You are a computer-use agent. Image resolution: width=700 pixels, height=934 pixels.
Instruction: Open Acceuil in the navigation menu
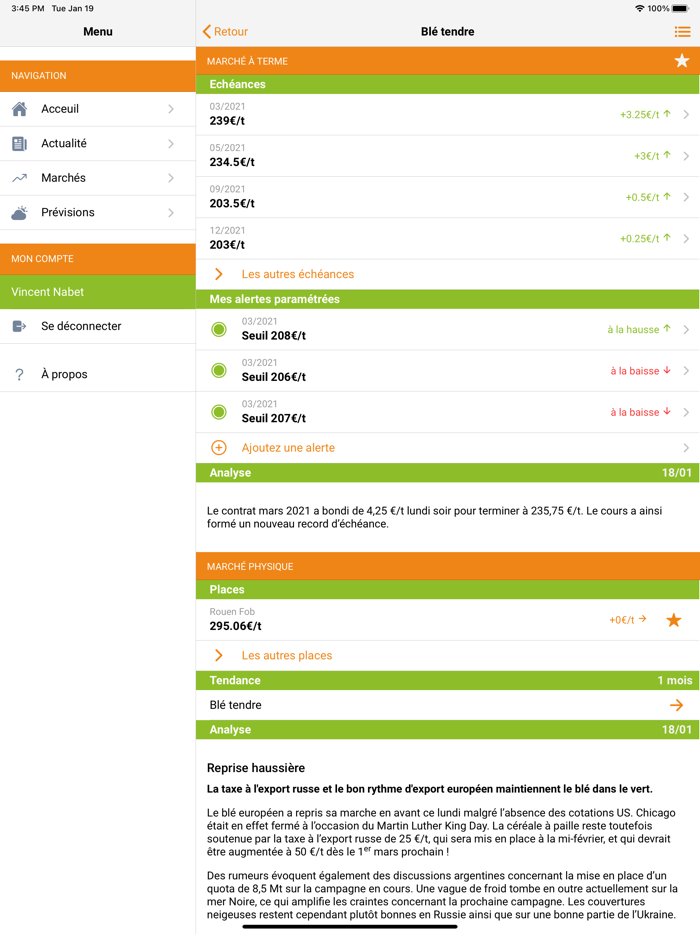tap(98, 109)
